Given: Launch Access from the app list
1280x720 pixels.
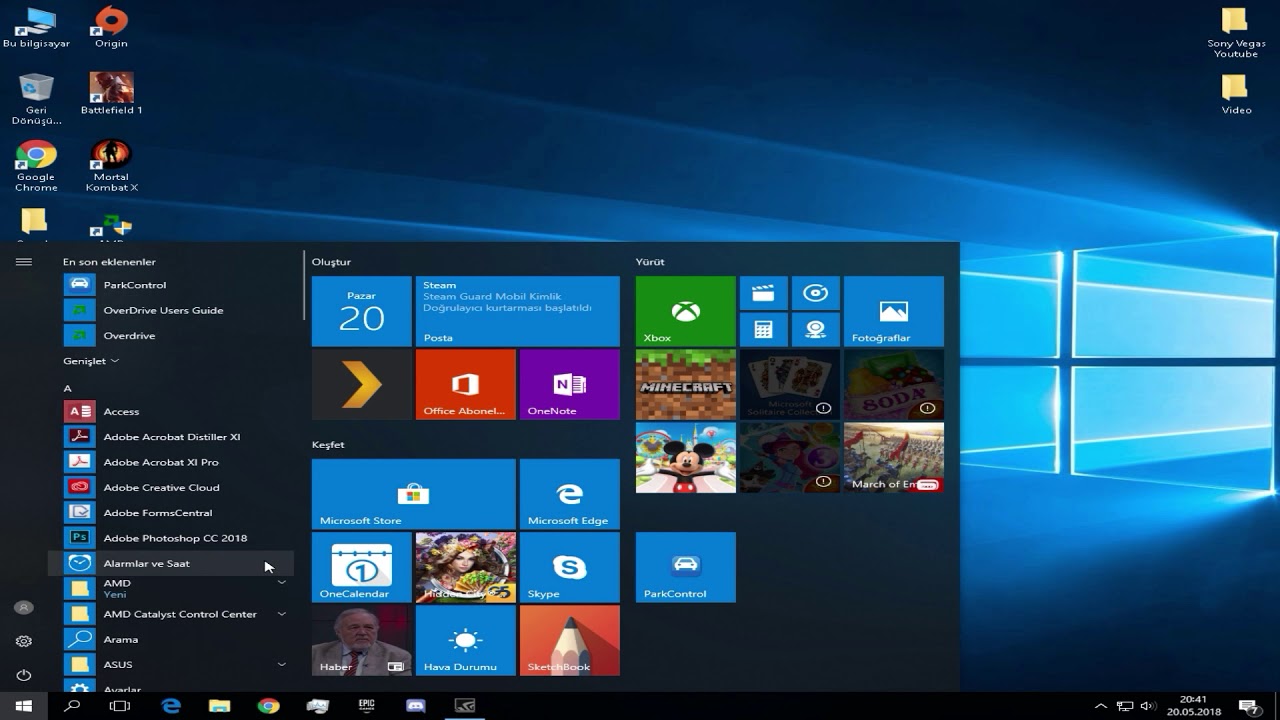Looking at the screenshot, I should [171, 411].
